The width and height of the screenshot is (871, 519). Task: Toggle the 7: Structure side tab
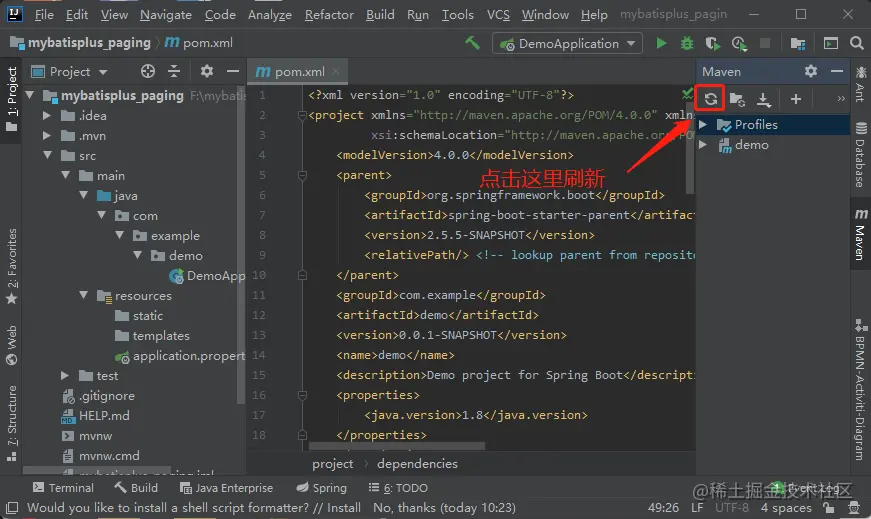pyautogui.click(x=12, y=423)
